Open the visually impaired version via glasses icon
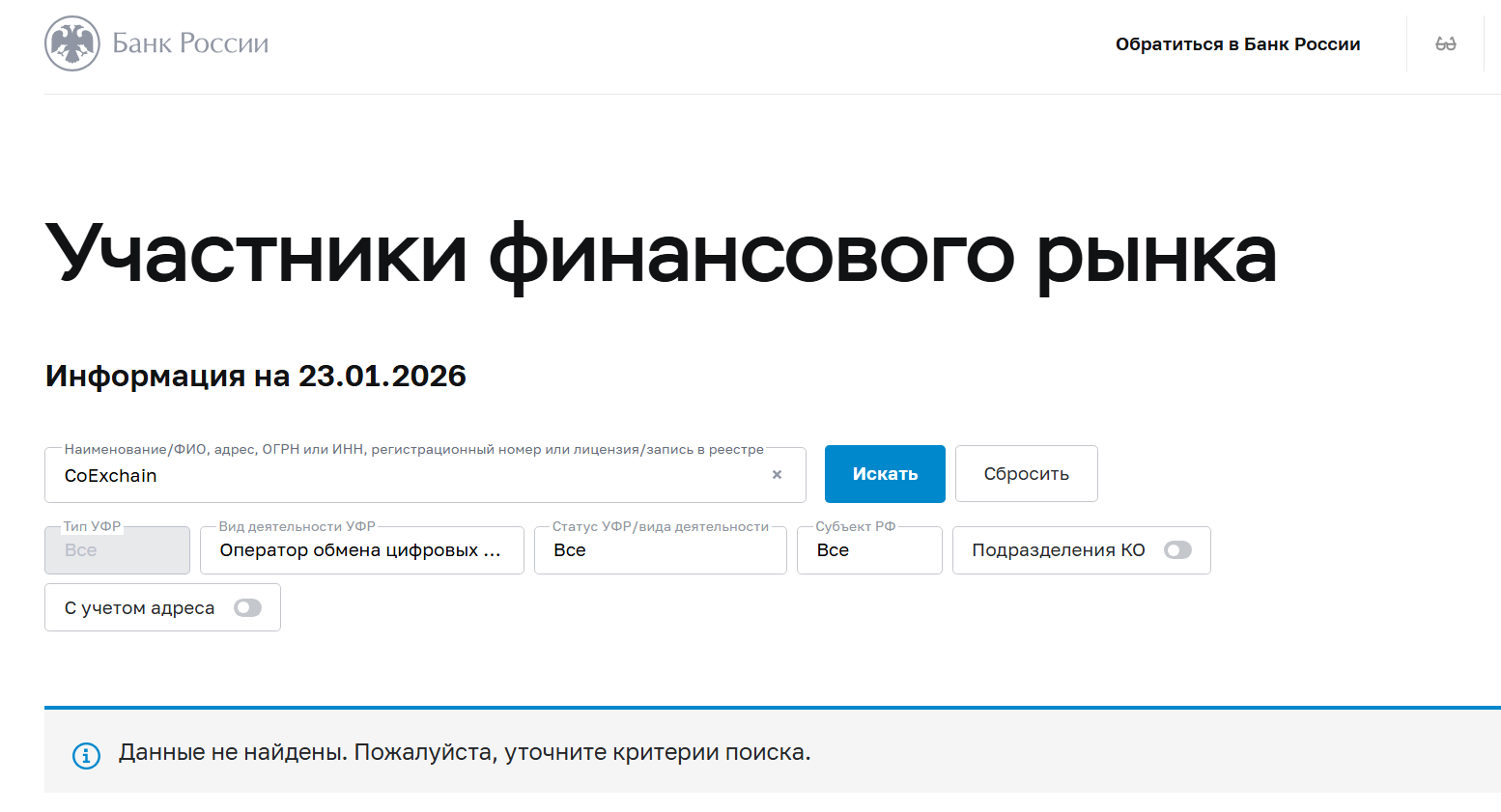 click(x=1445, y=44)
